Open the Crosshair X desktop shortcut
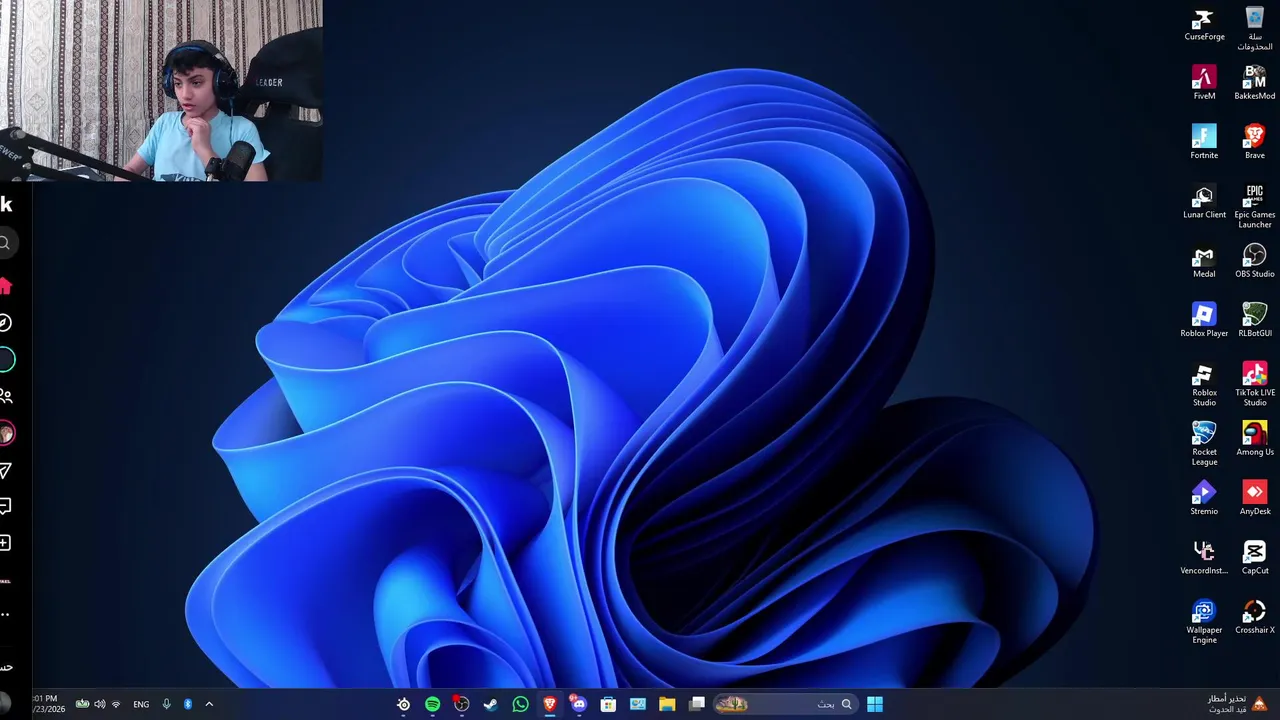Image resolution: width=1280 pixels, height=720 pixels. (1254, 616)
